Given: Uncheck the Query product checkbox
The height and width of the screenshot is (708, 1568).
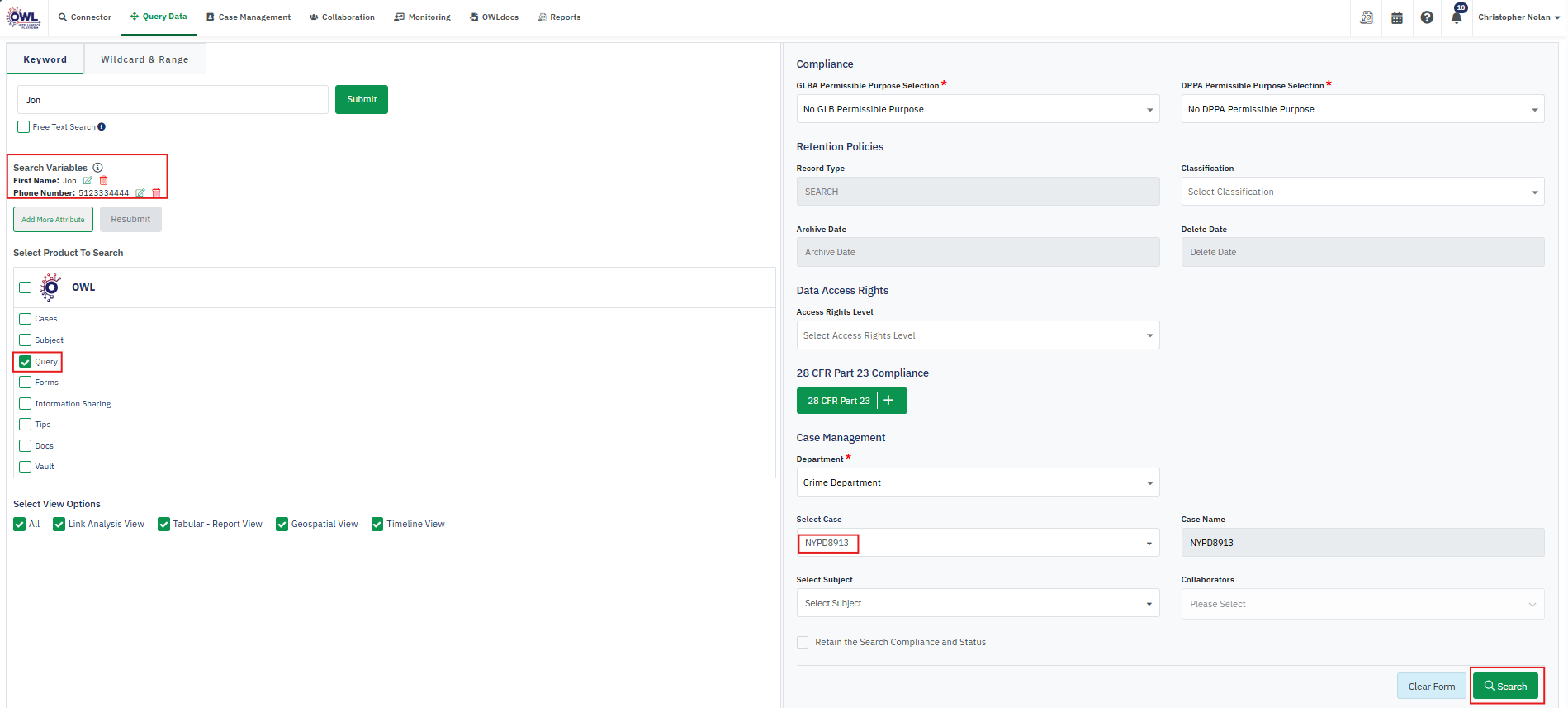Looking at the screenshot, I should [x=26, y=362].
